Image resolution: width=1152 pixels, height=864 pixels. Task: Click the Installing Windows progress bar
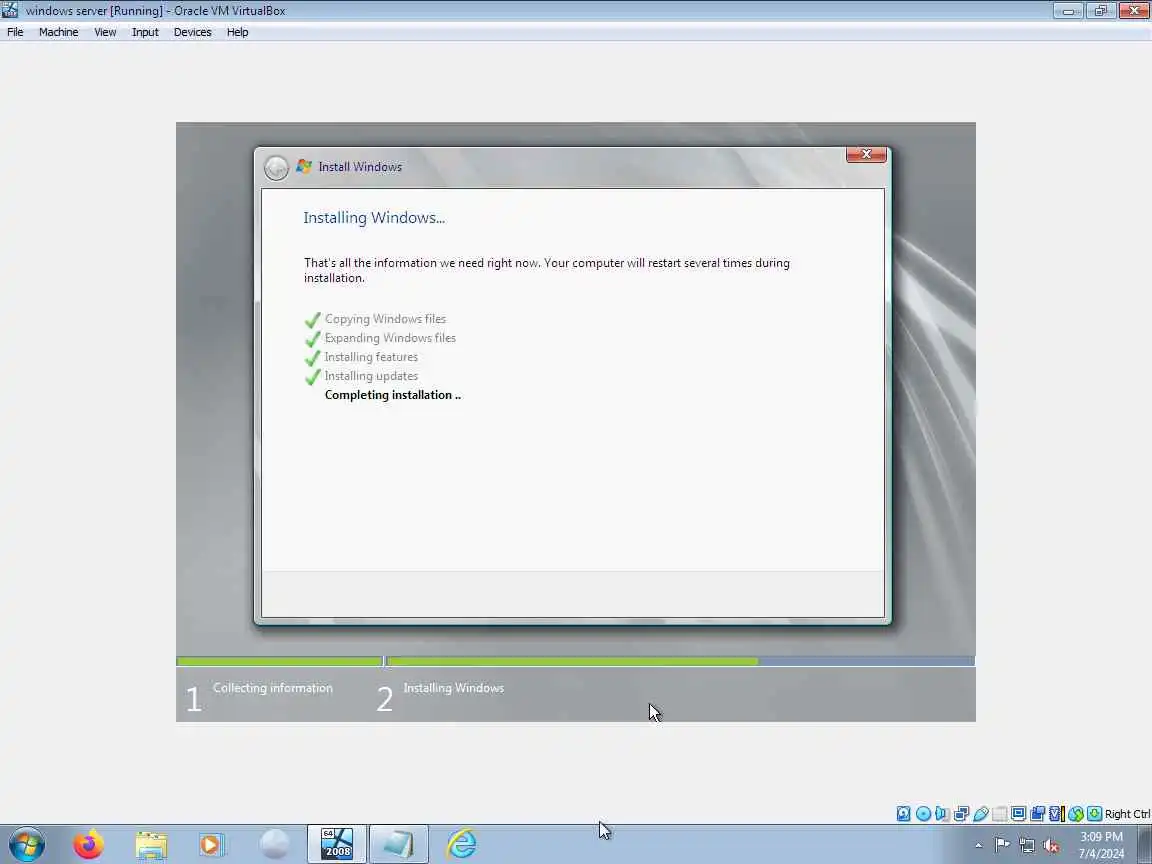(680, 661)
